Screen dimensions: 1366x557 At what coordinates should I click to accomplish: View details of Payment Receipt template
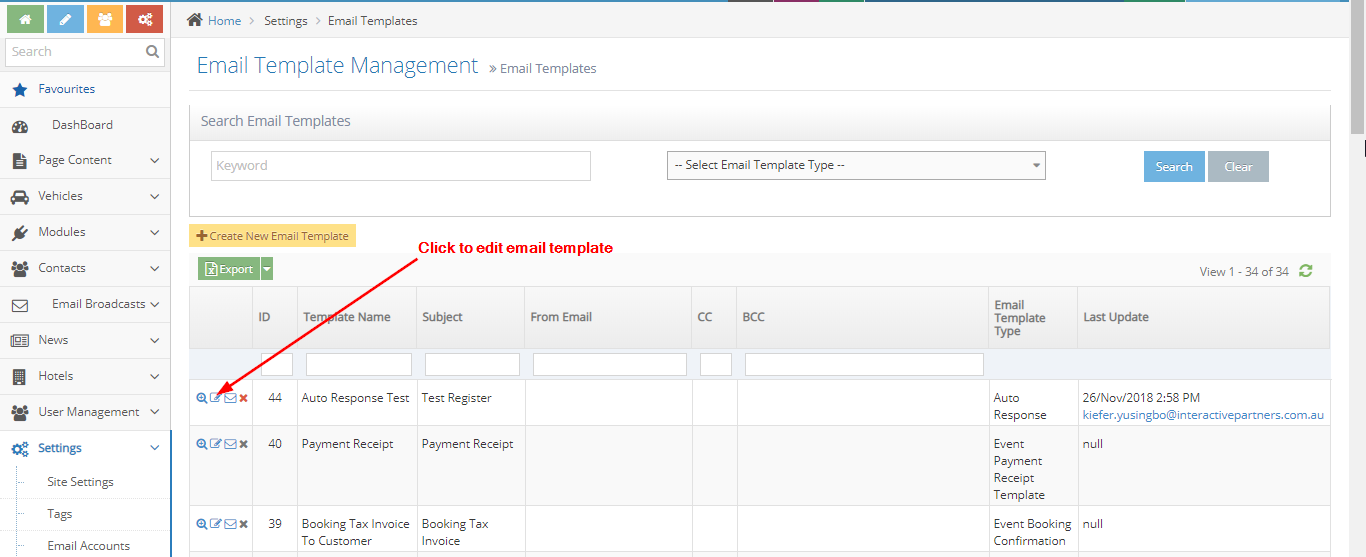click(x=201, y=444)
